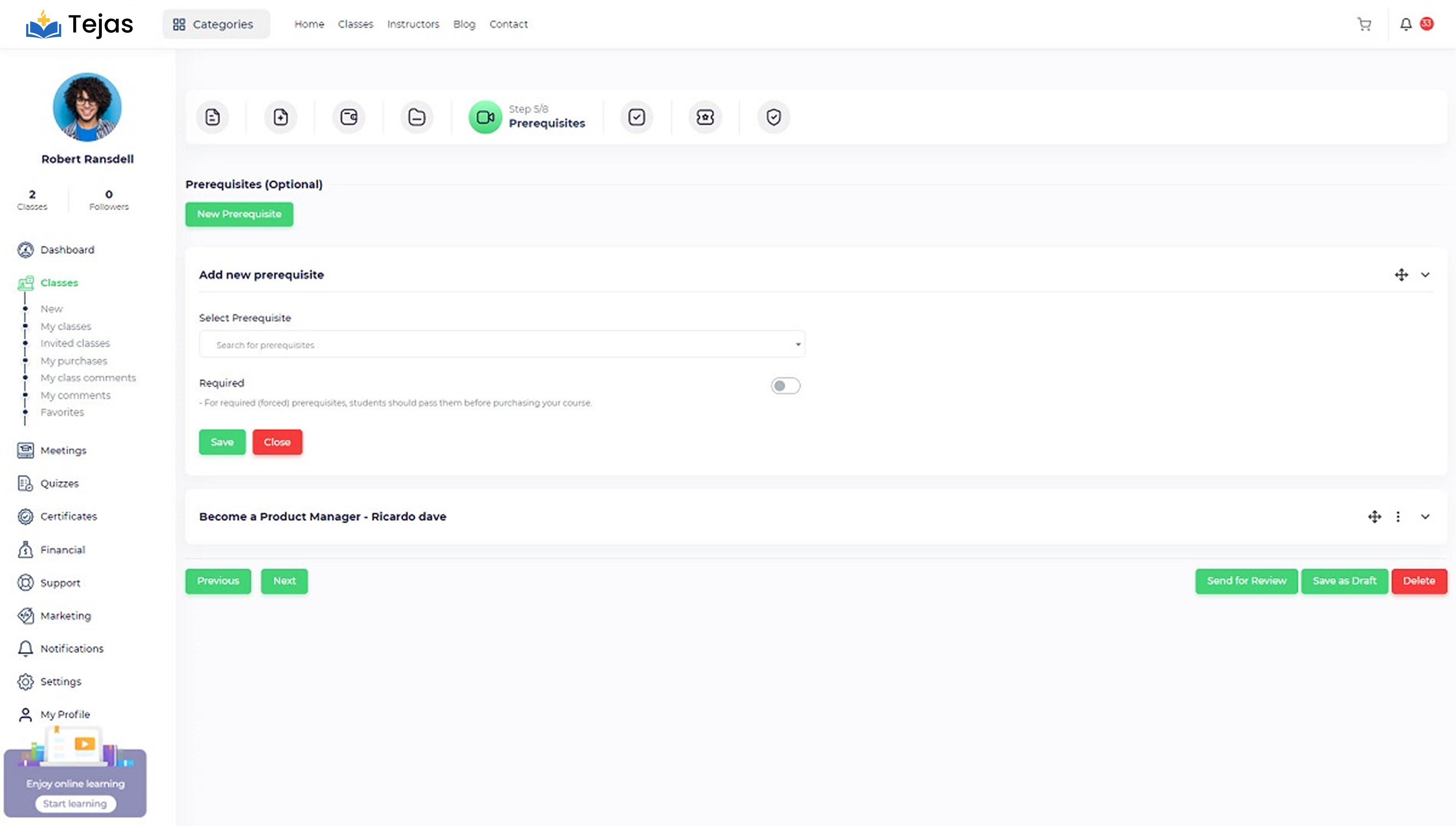This screenshot has width=1456, height=826.
Task: Click the New Prerequisite button
Action: [x=239, y=214]
